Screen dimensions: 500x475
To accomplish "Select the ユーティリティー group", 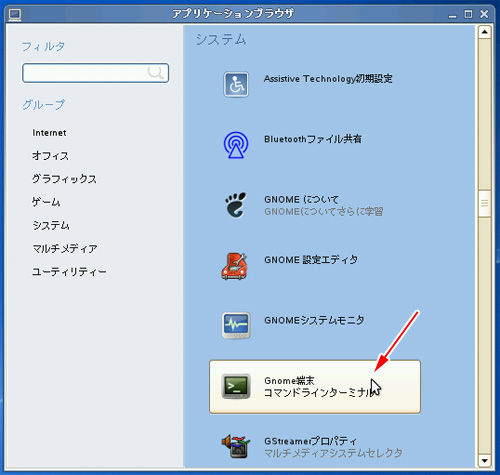I will (x=69, y=272).
